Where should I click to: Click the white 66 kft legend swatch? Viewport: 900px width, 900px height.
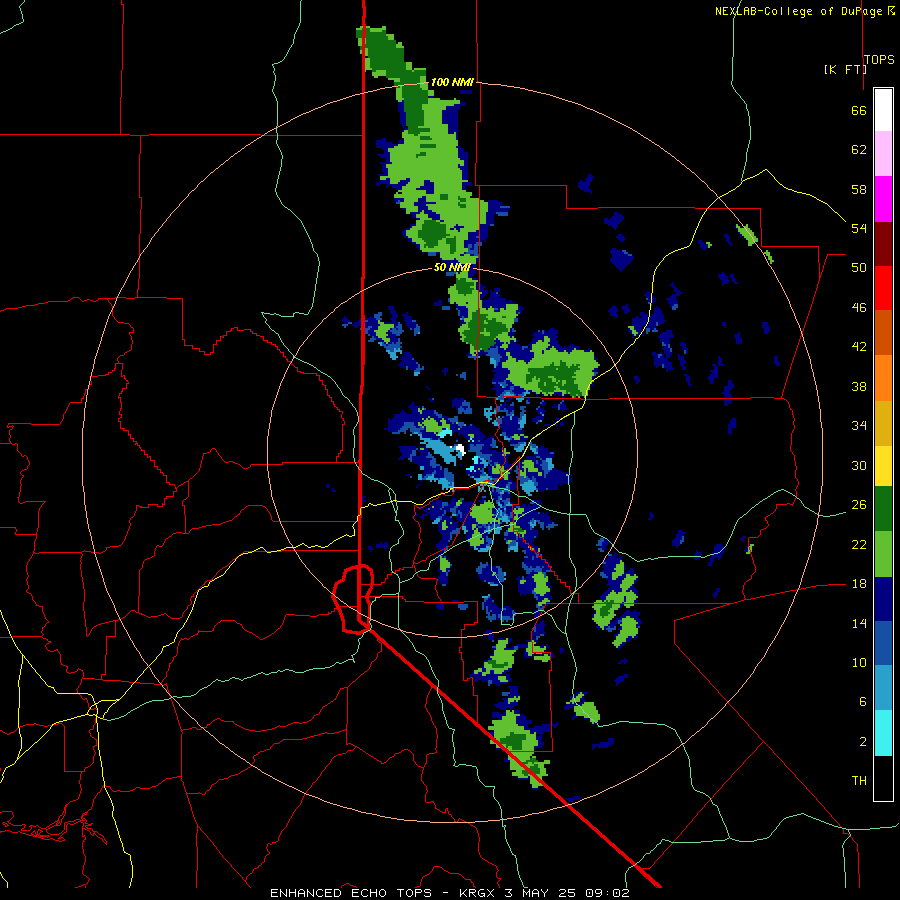coord(883,110)
